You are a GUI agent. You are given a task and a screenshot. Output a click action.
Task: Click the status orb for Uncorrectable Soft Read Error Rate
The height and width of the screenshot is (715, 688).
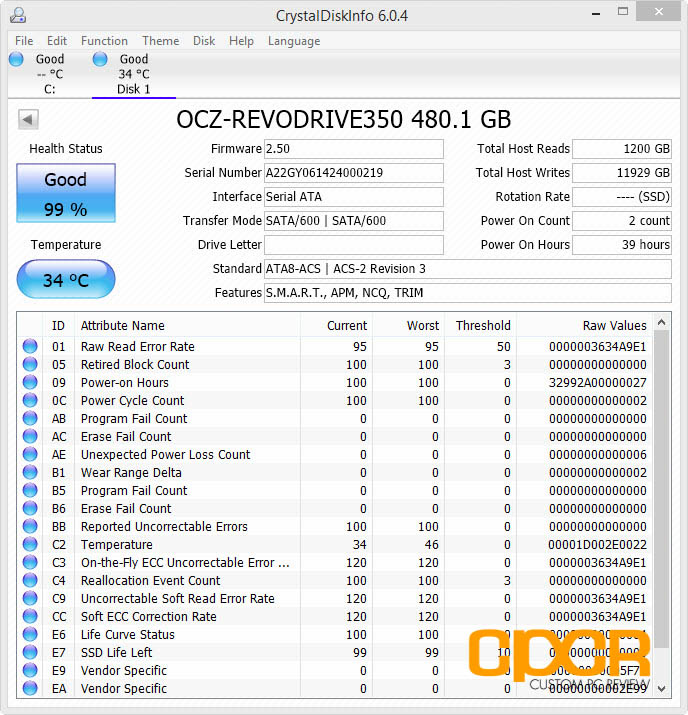30,598
